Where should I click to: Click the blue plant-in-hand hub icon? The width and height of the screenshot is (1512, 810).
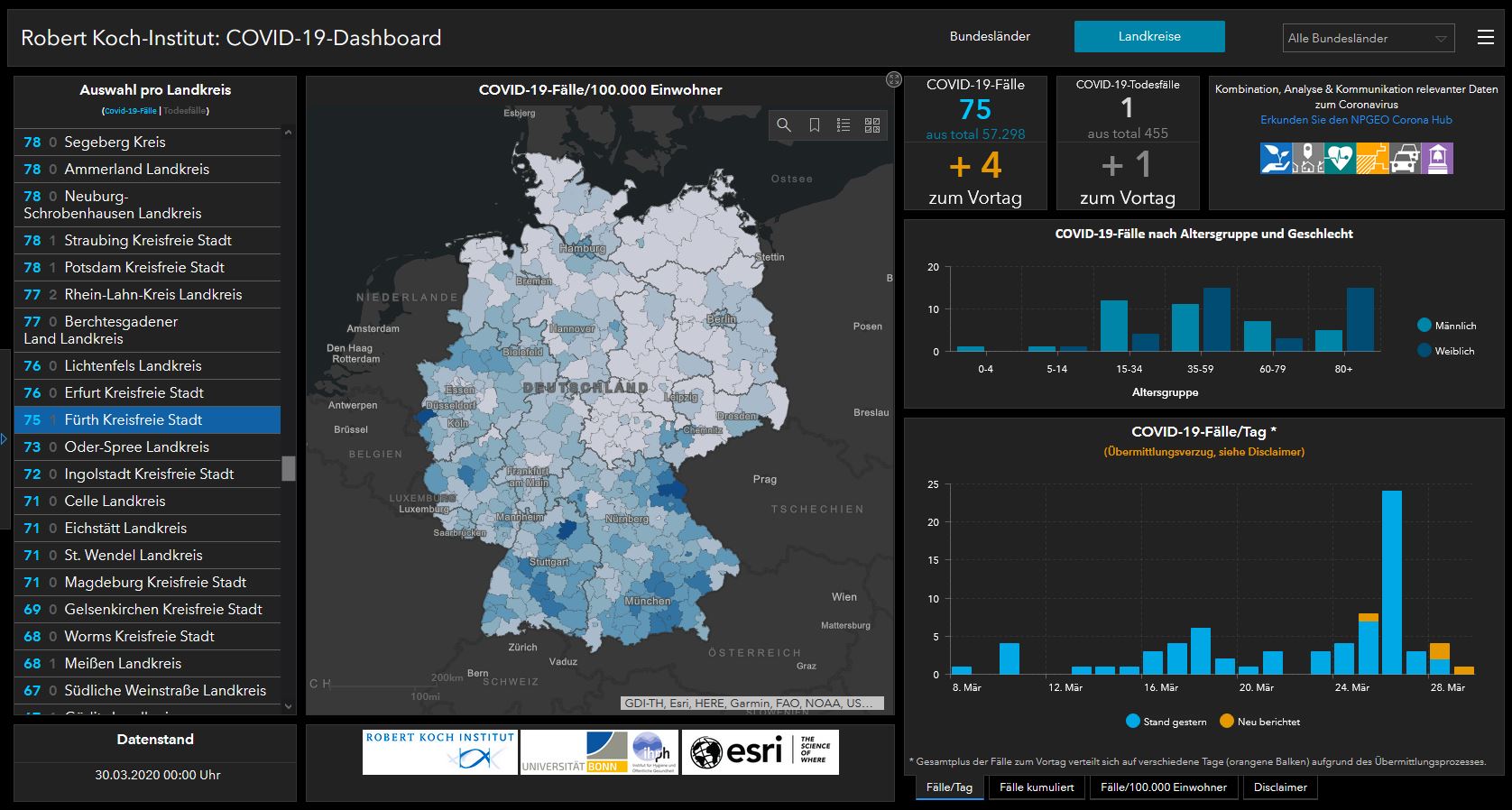(1276, 158)
